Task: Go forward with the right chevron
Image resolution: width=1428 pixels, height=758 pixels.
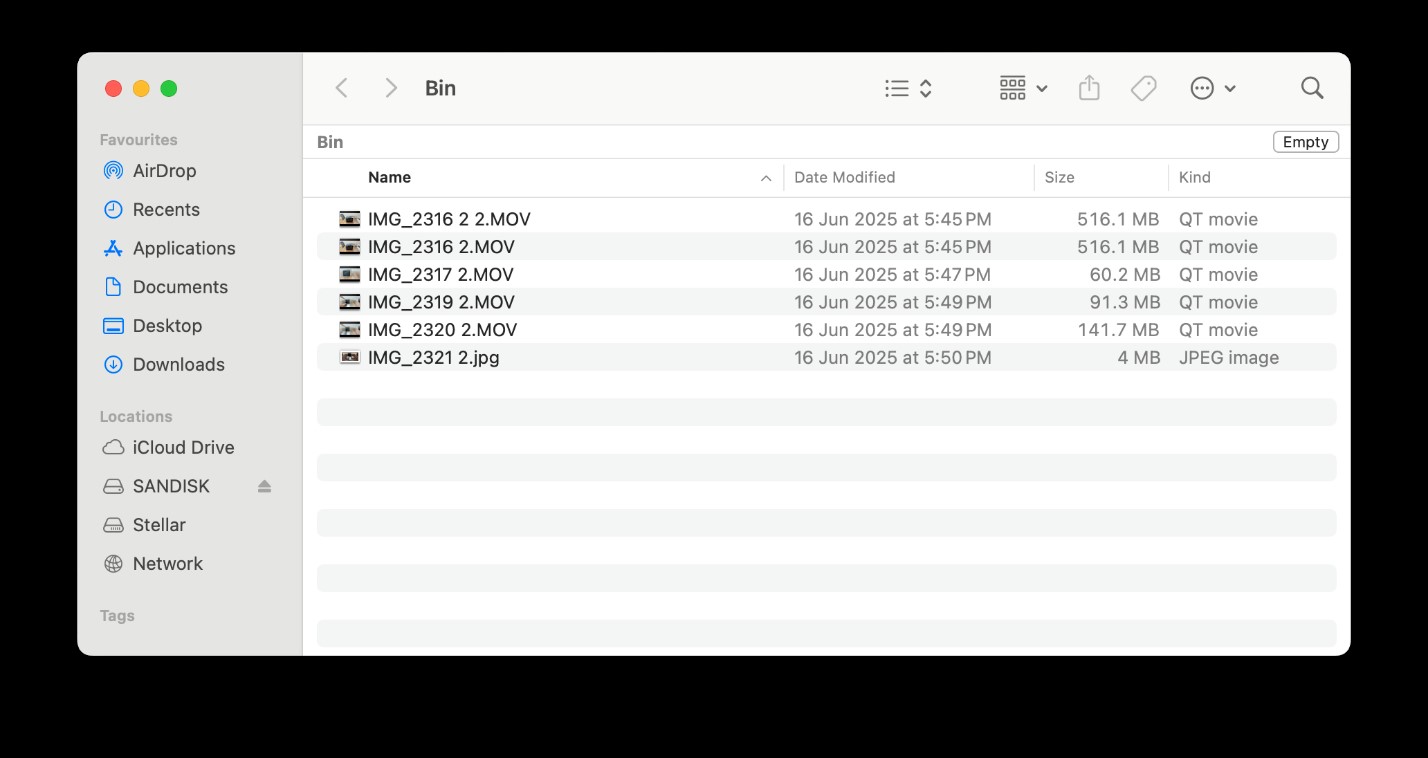Action: 391,88
